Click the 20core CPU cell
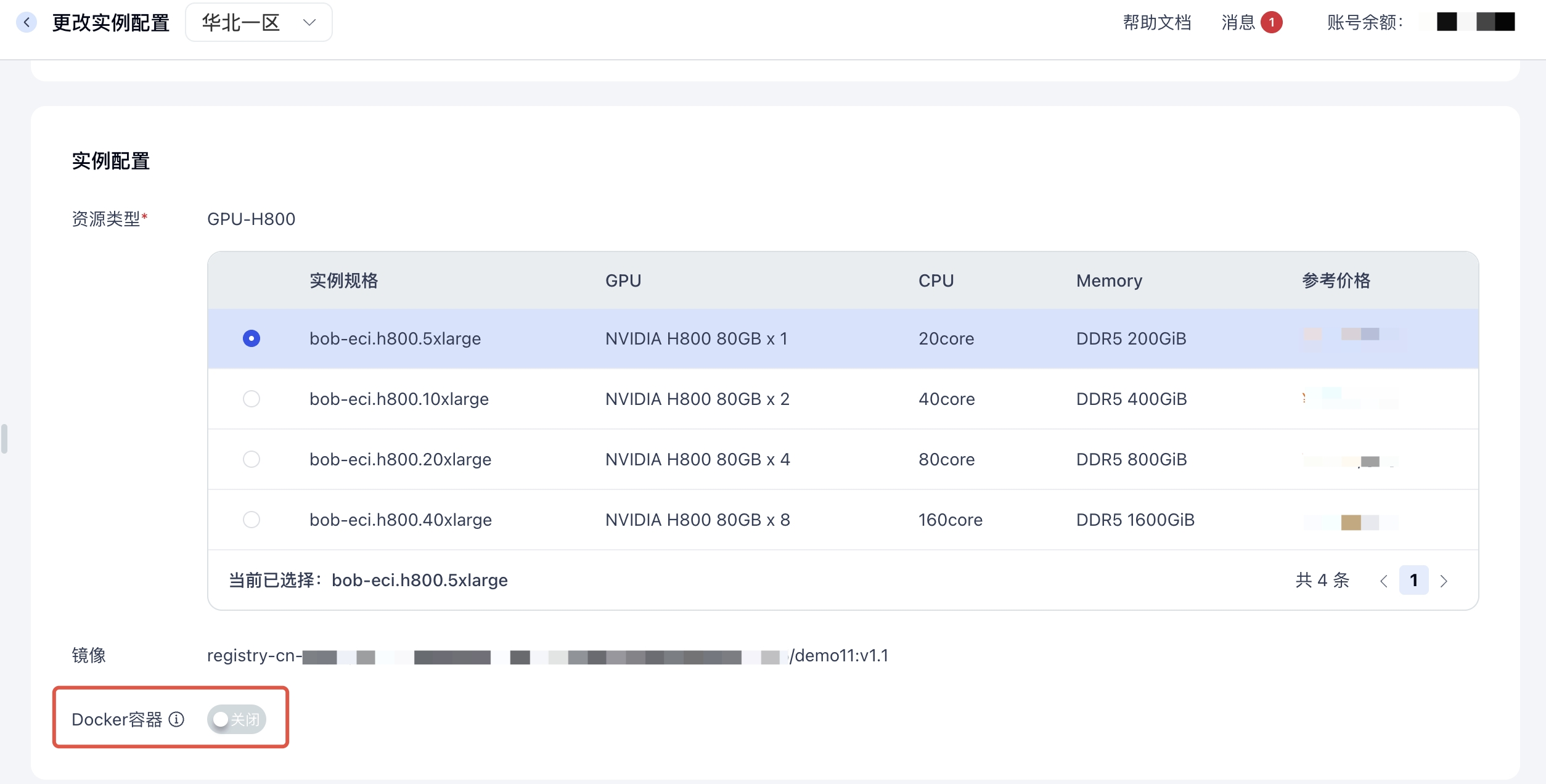Viewport: 1546px width, 784px height. [x=946, y=338]
